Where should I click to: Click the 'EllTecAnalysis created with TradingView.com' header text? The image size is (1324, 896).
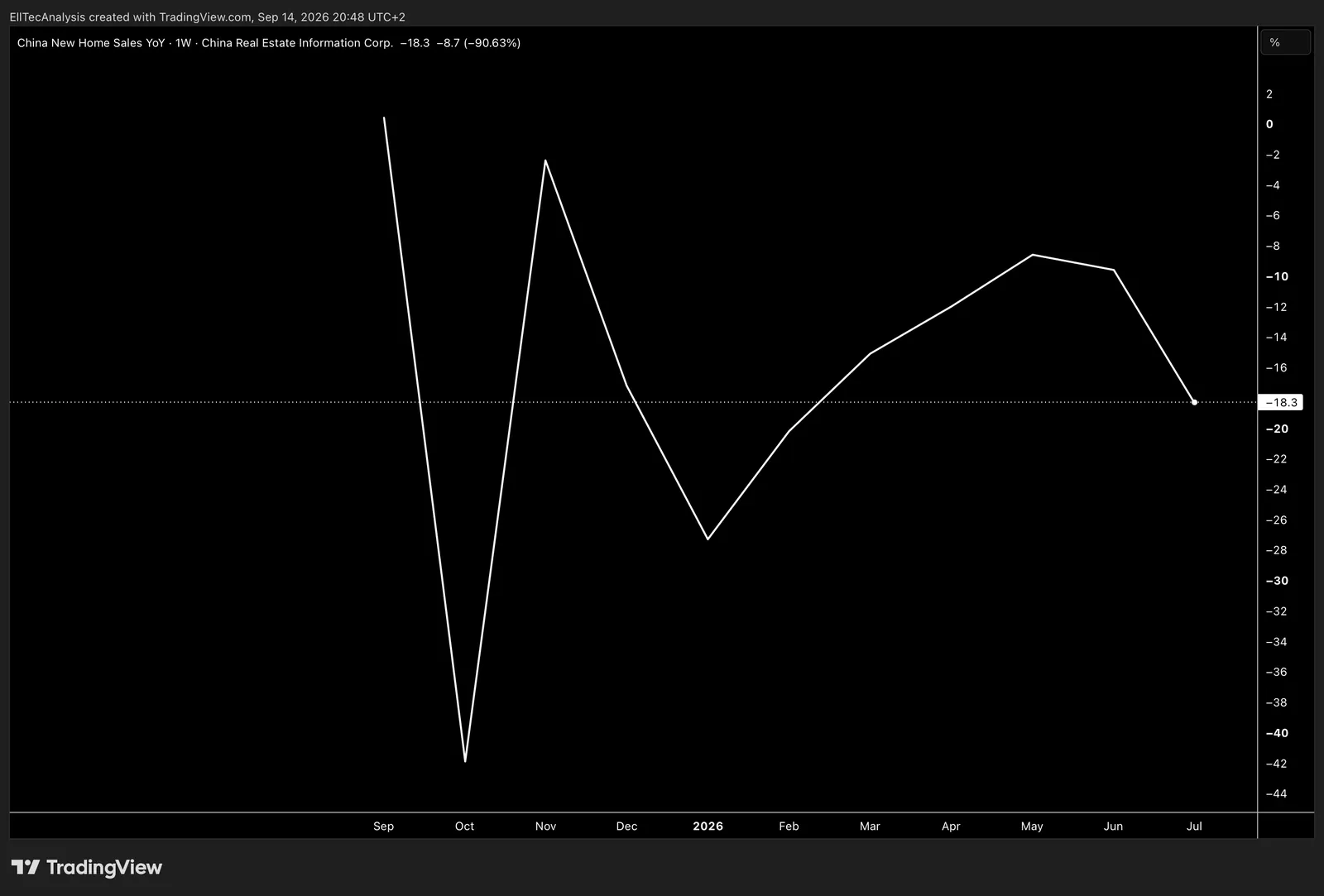pyautogui.click(x=131, y=17)
